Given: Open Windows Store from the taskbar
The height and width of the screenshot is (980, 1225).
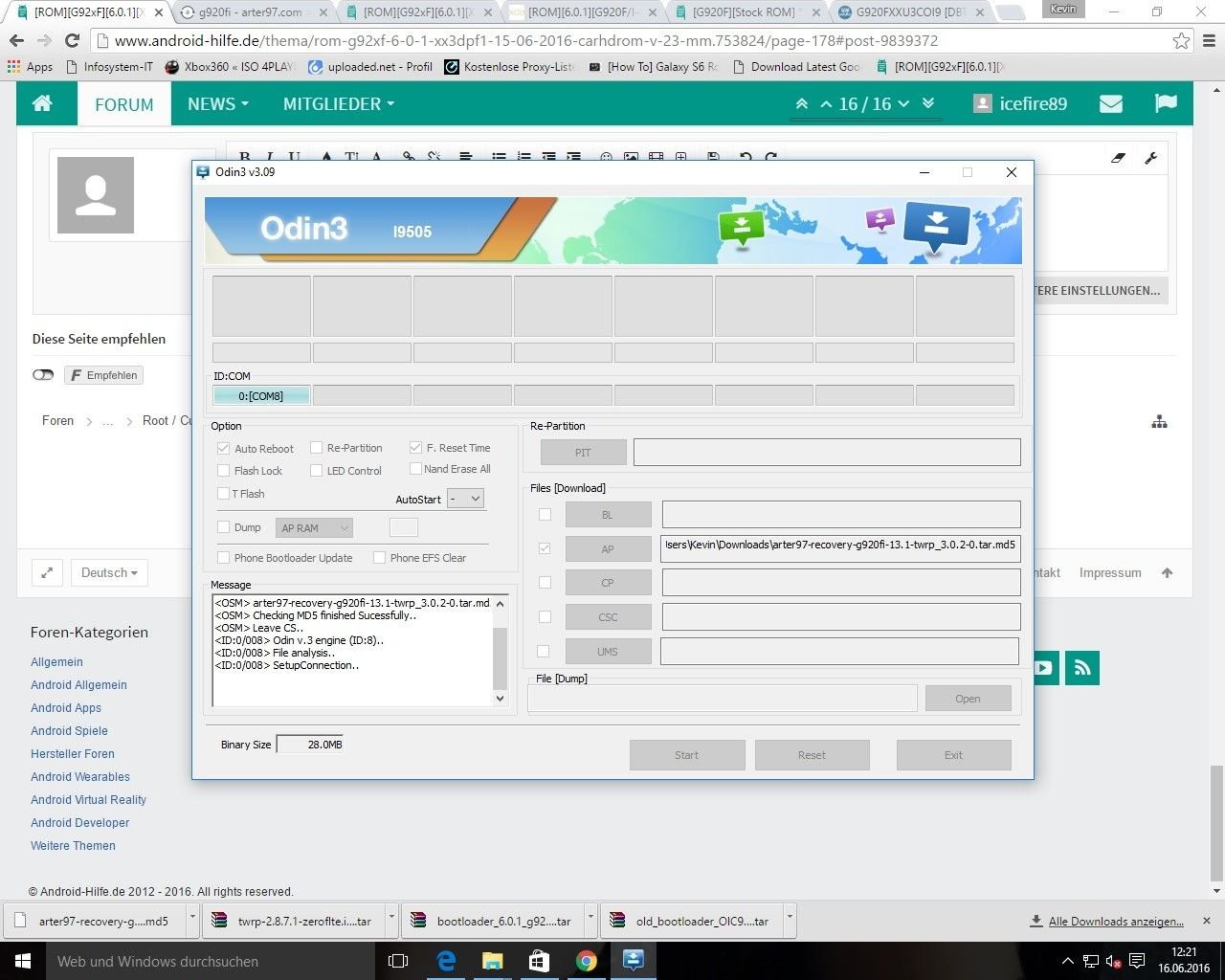Looking at the screenshot, I should point(540,961).
